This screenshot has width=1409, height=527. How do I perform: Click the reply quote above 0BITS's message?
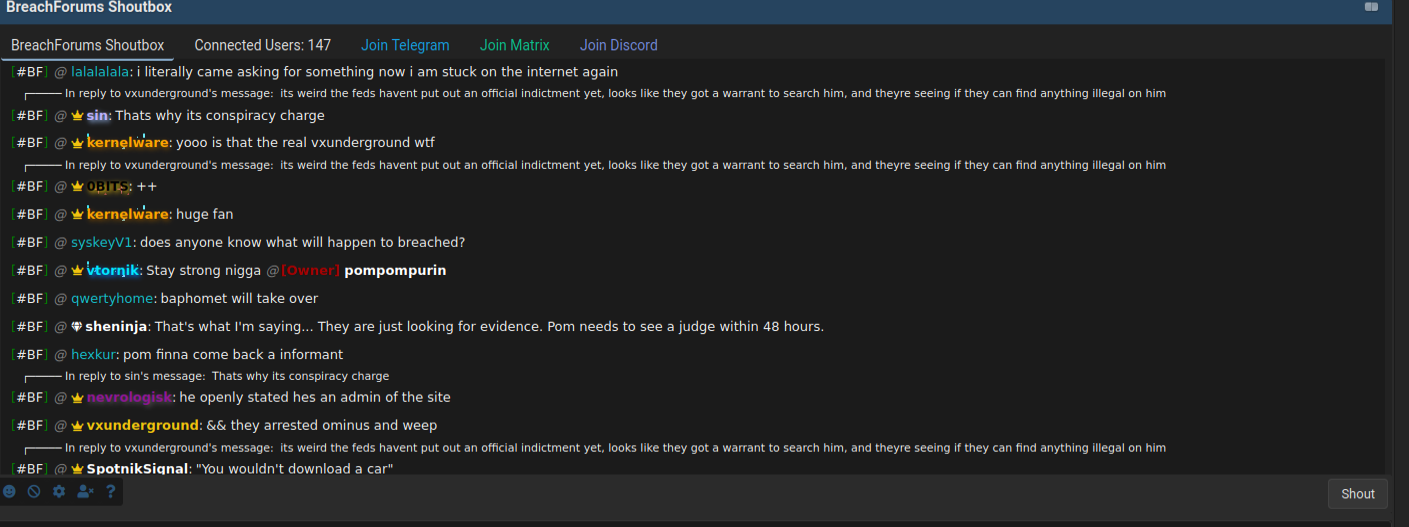tap(615, 165)
